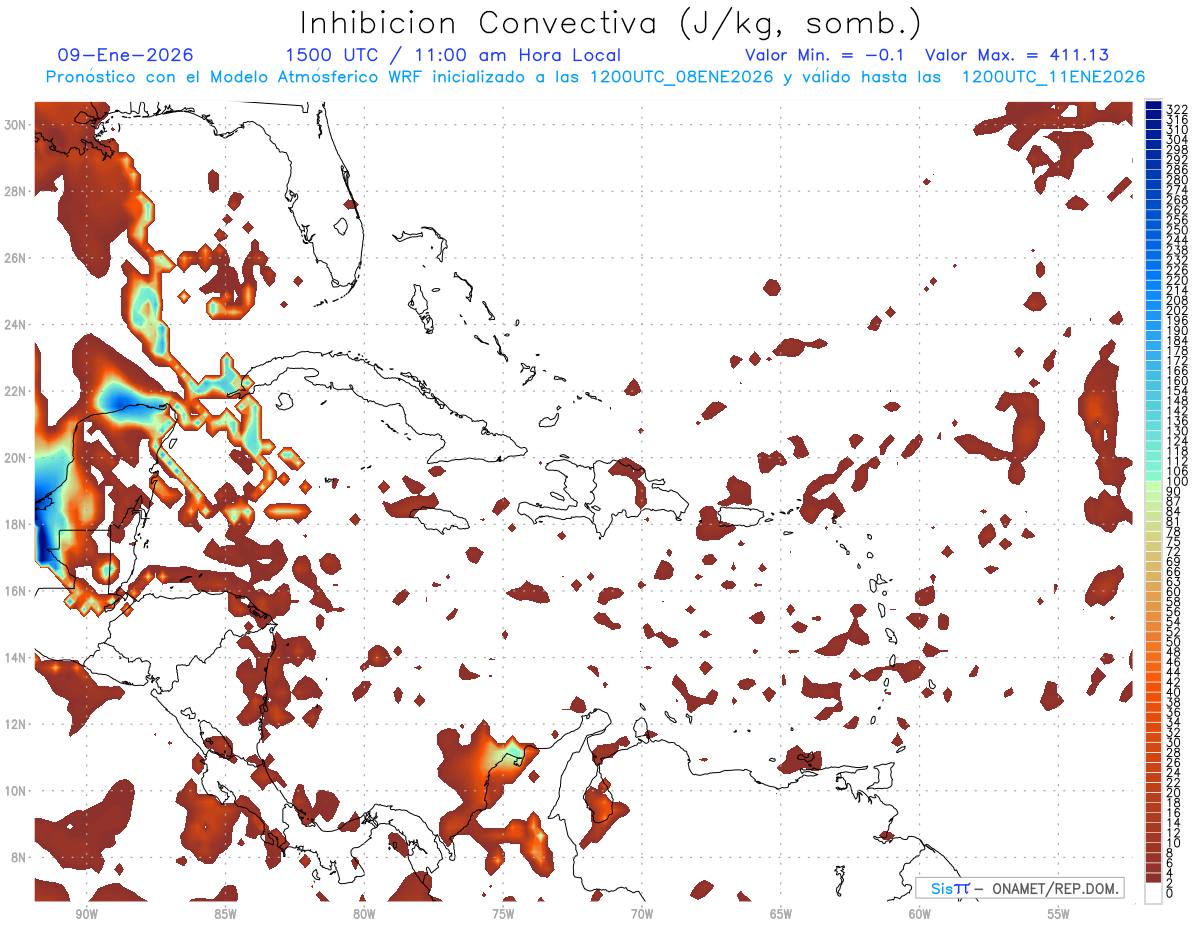Click the 10N latitude label
The height and width of the screenshot is (927, 1200).
tap(17, 791)
